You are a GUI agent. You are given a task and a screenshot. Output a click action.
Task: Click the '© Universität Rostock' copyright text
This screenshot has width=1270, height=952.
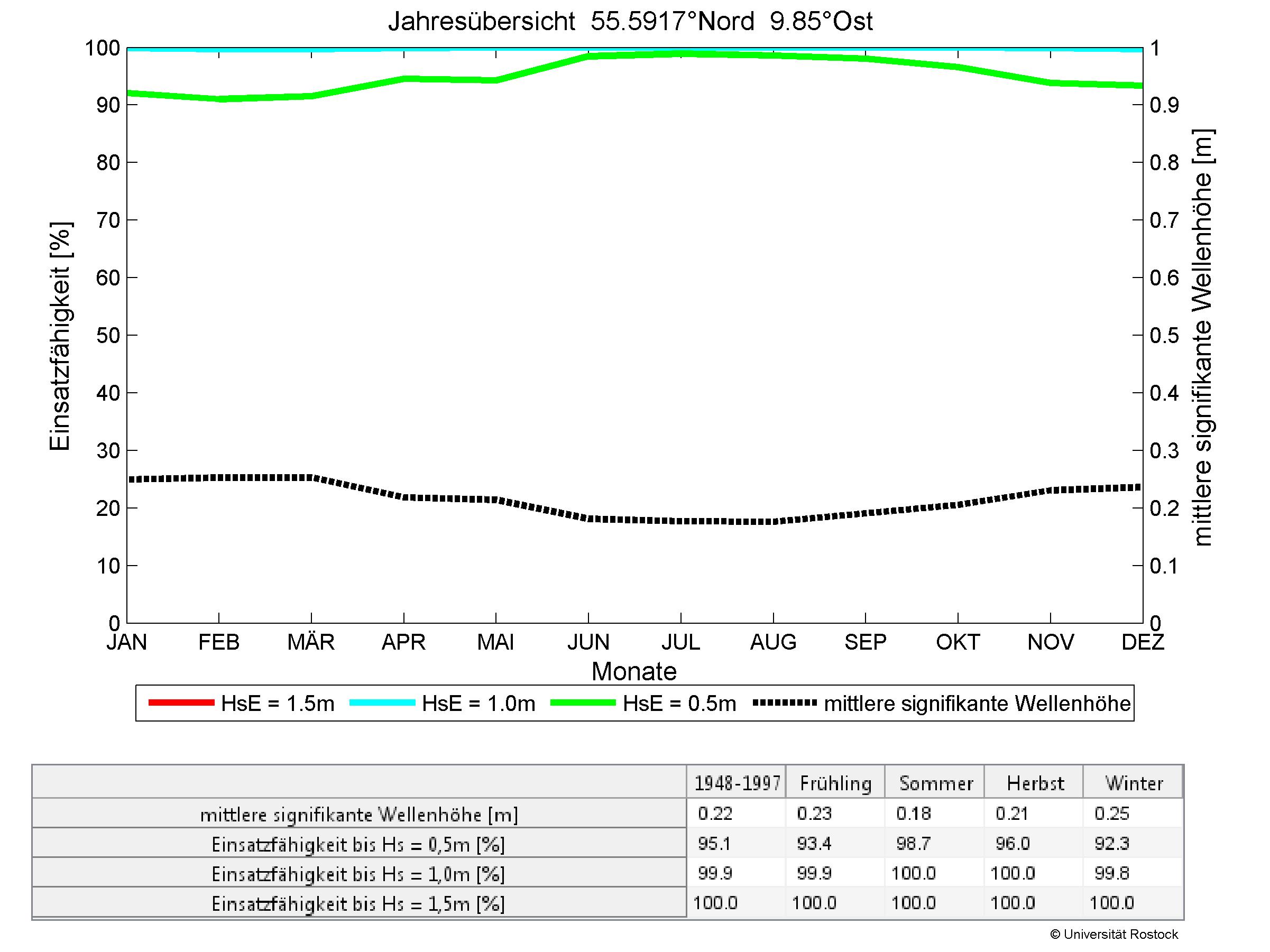[1114, 935]
